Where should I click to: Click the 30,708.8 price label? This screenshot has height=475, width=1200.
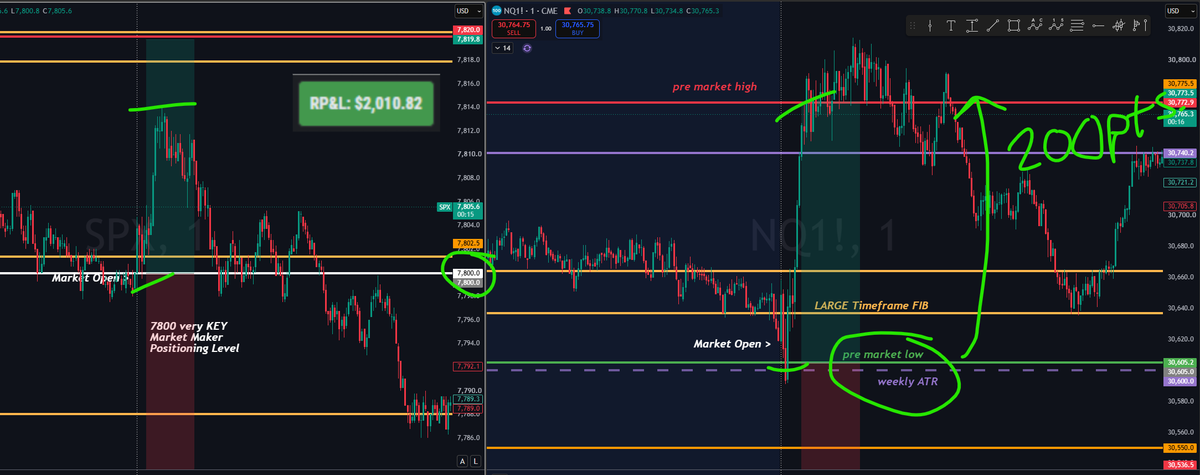tap(1180, 206)
